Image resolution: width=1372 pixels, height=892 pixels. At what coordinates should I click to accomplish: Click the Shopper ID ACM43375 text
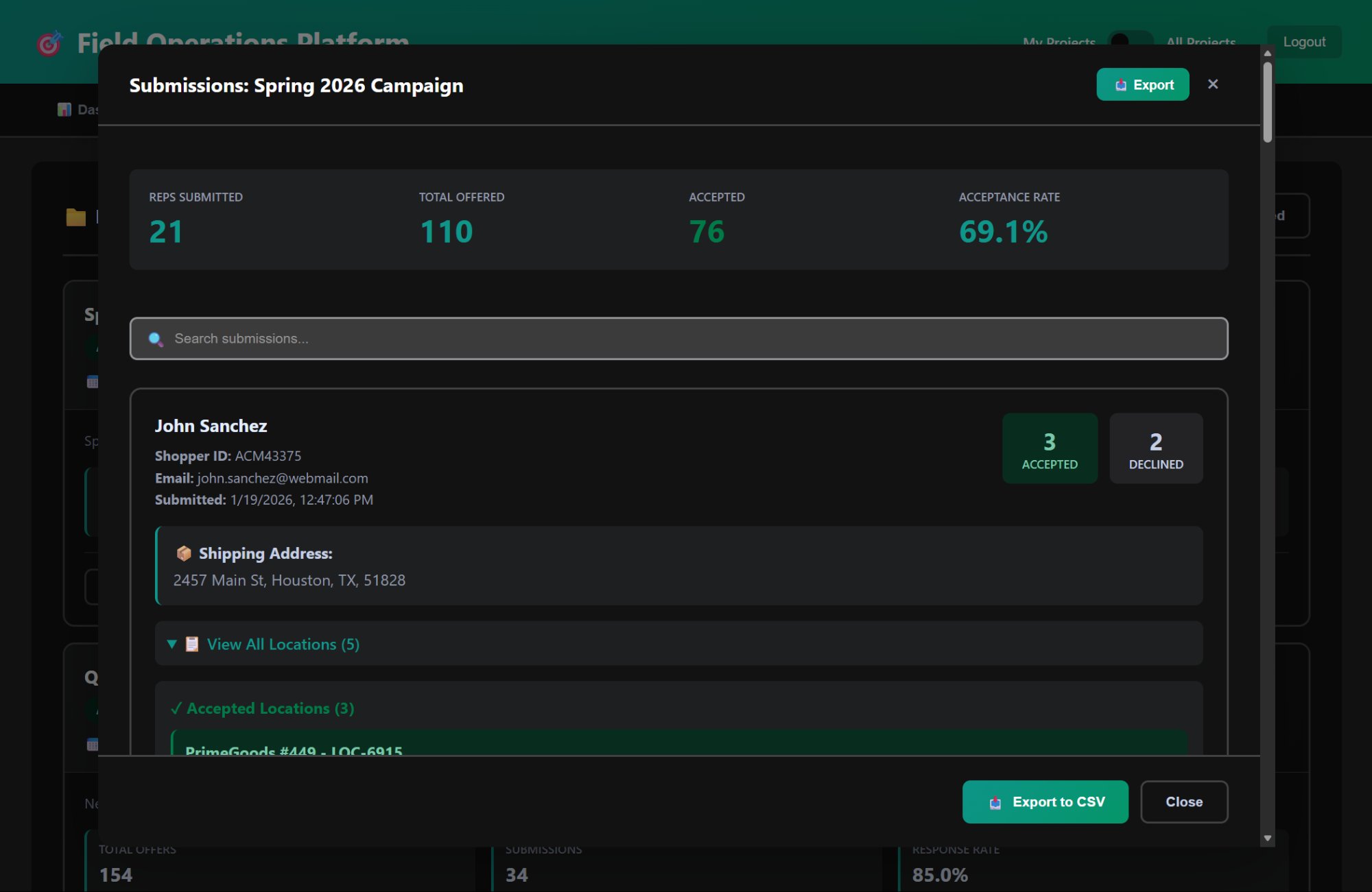pos(228,456)
